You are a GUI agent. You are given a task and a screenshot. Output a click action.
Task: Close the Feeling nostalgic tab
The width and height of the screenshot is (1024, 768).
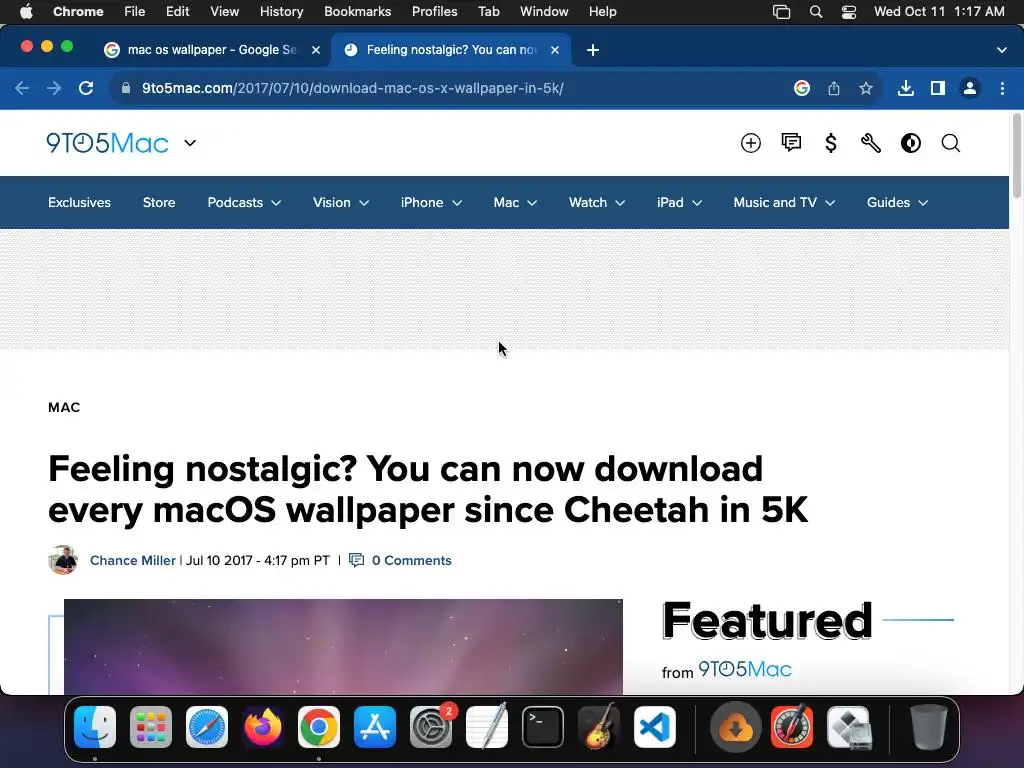(x=555, y=50)
